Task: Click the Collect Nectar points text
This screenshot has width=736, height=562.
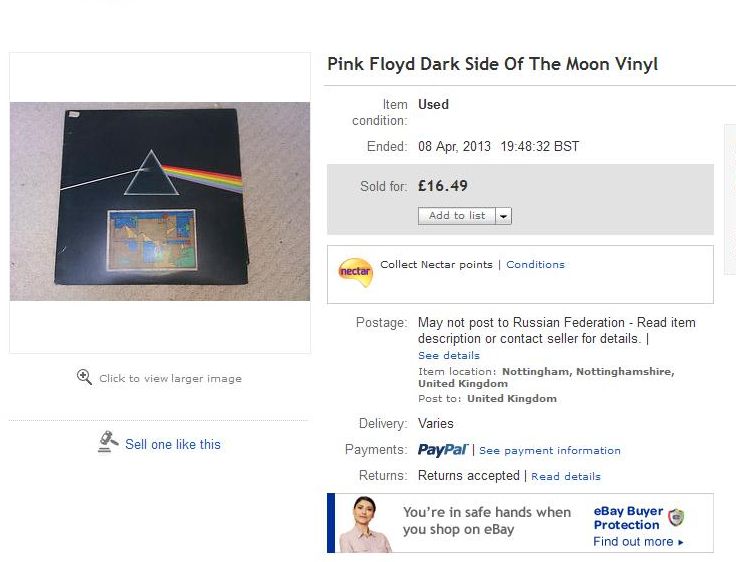Action: click(436, 265)
